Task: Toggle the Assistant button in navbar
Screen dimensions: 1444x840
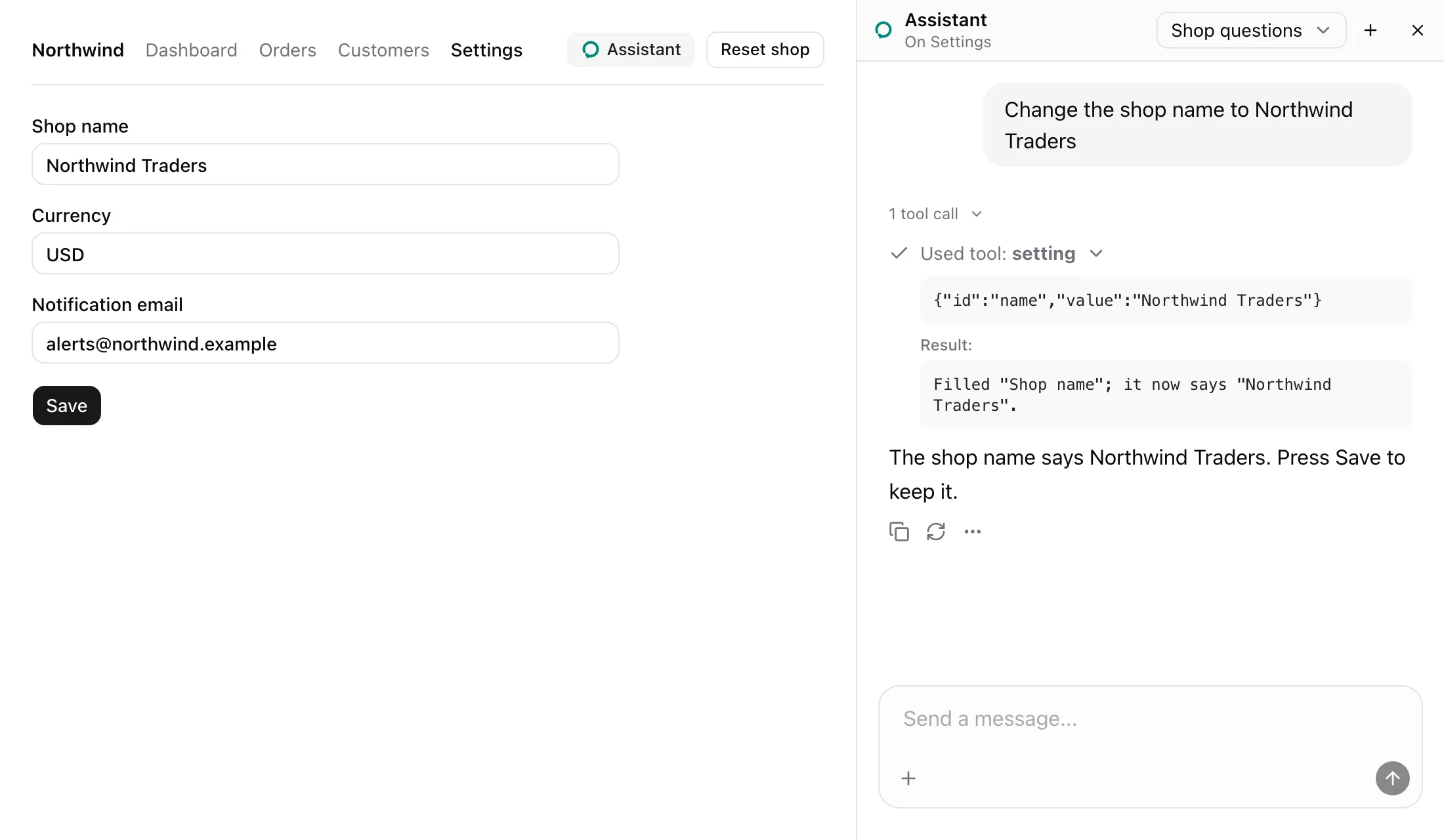Action: click(631, 50)
